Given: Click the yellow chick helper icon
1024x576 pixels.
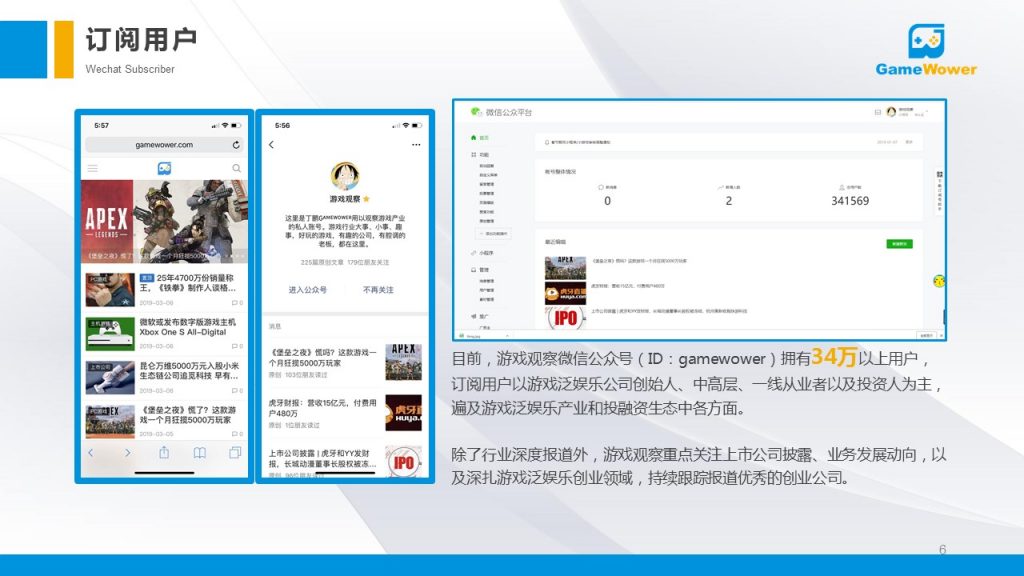Looking at the screenshot, I should (939, 281).
